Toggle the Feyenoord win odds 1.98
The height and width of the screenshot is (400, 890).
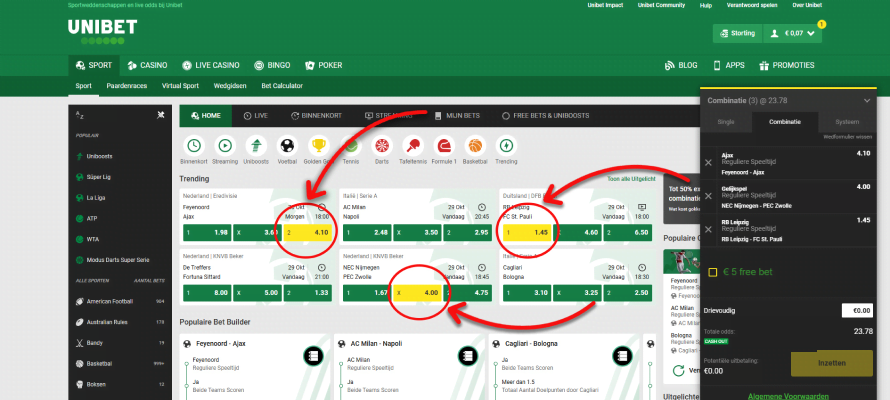point(207,232)
